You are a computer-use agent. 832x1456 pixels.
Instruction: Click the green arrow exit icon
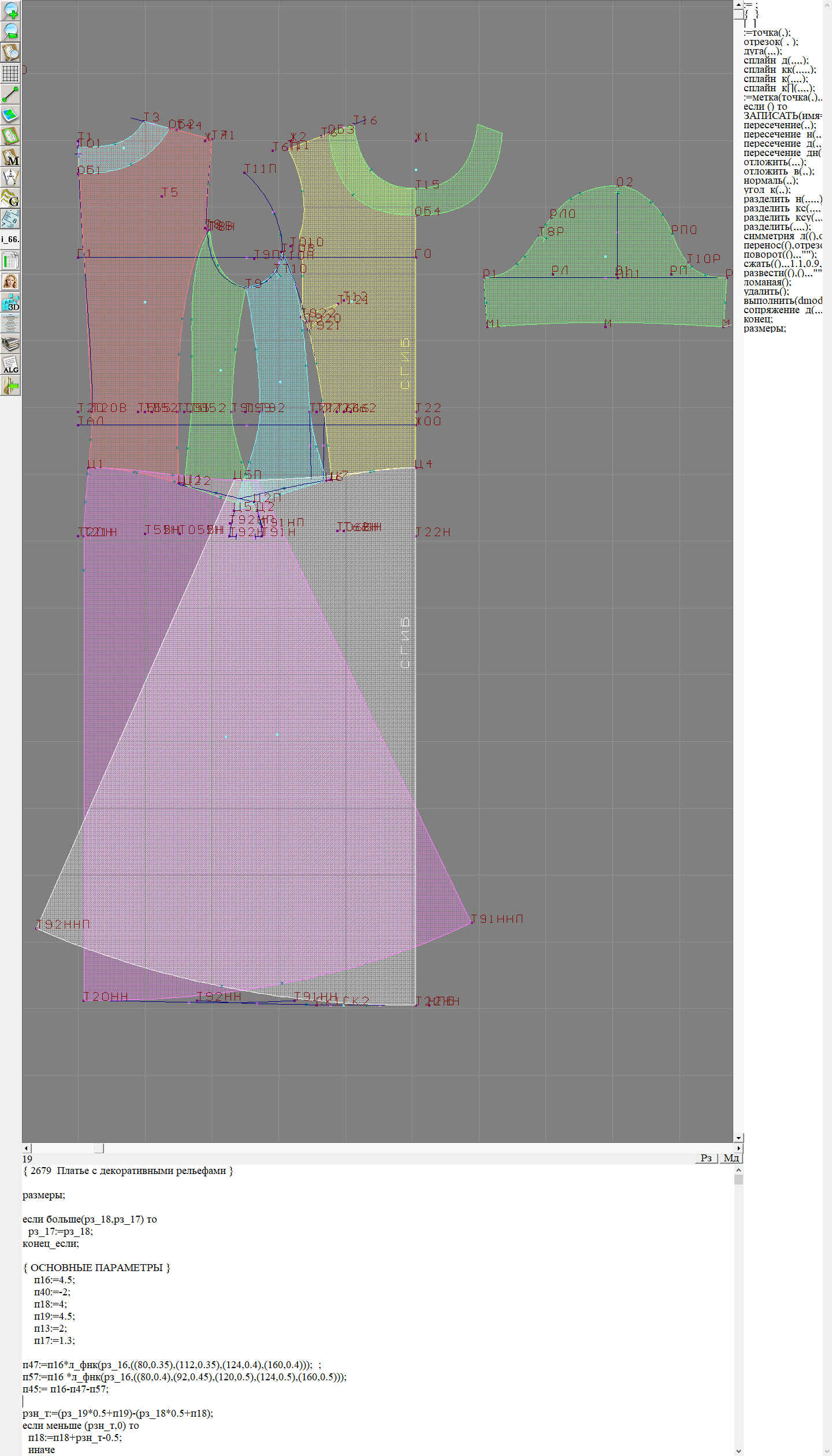click(10, 385)
